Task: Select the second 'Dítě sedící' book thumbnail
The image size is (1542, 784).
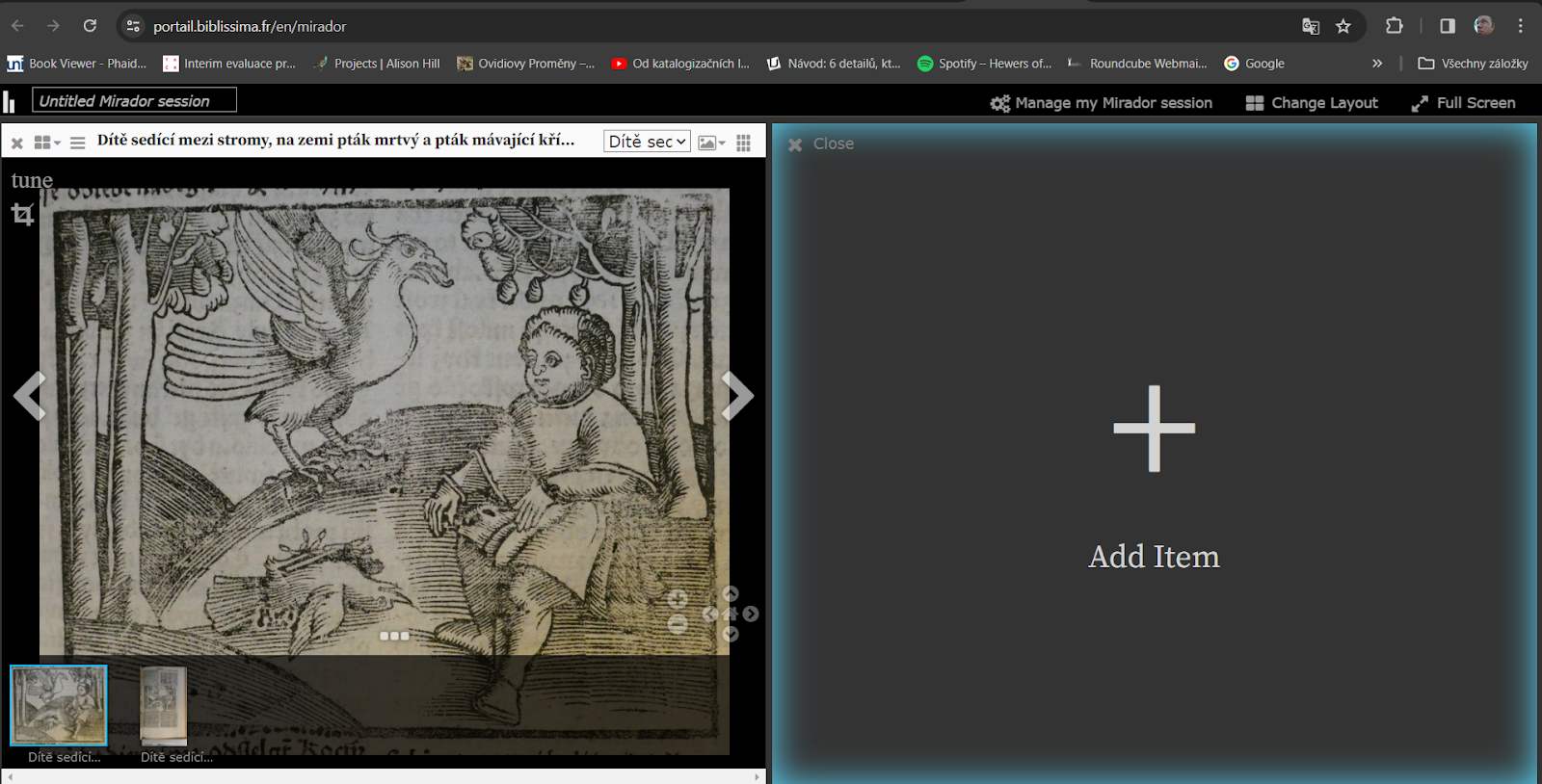Action: pyautogui.click(x=164, y=706)
